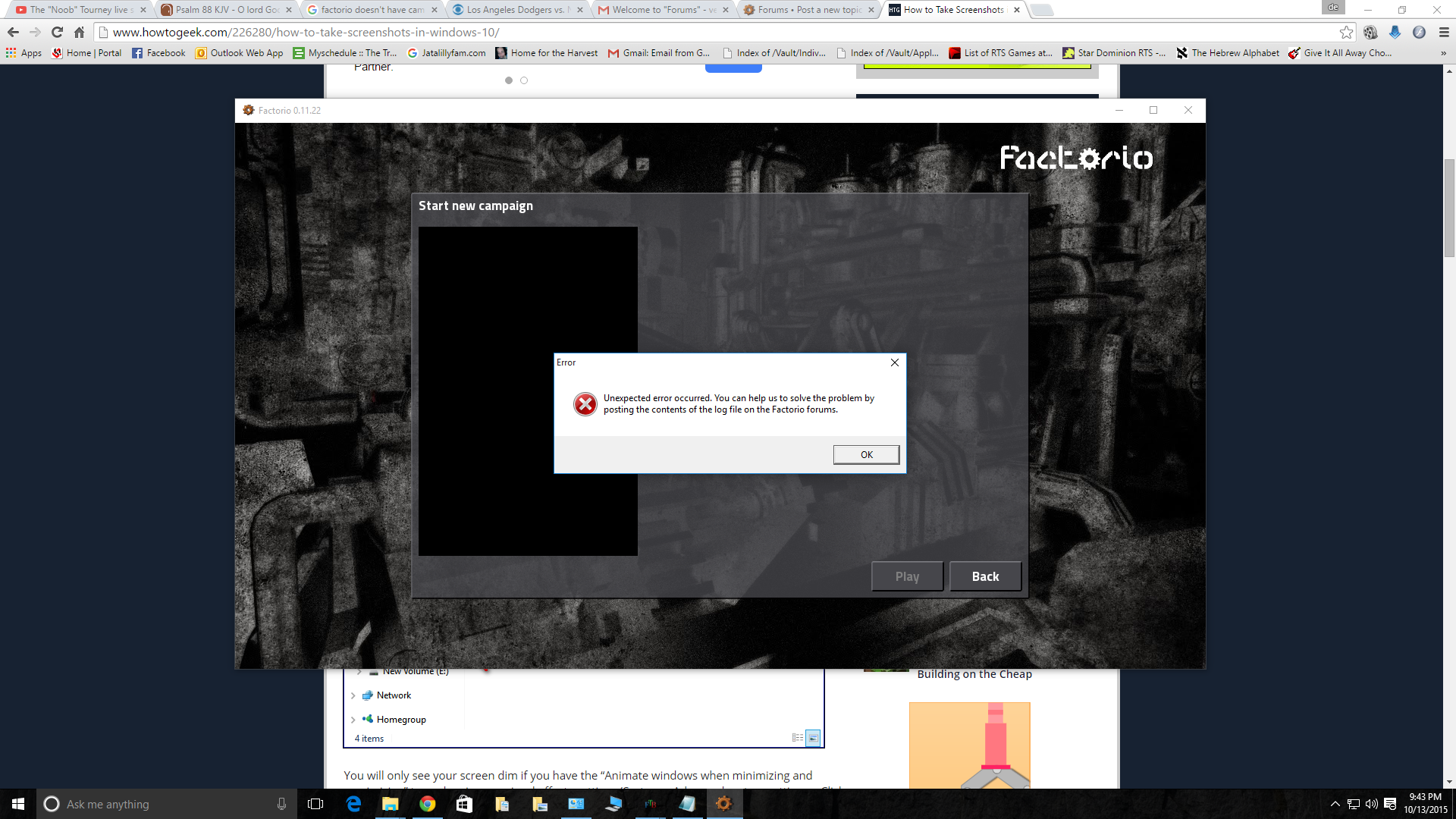Image resolution: width=1456 pixels, height=819 pixels.
Task: Select the second carousel dot indicator
Action: pos(524,80)
